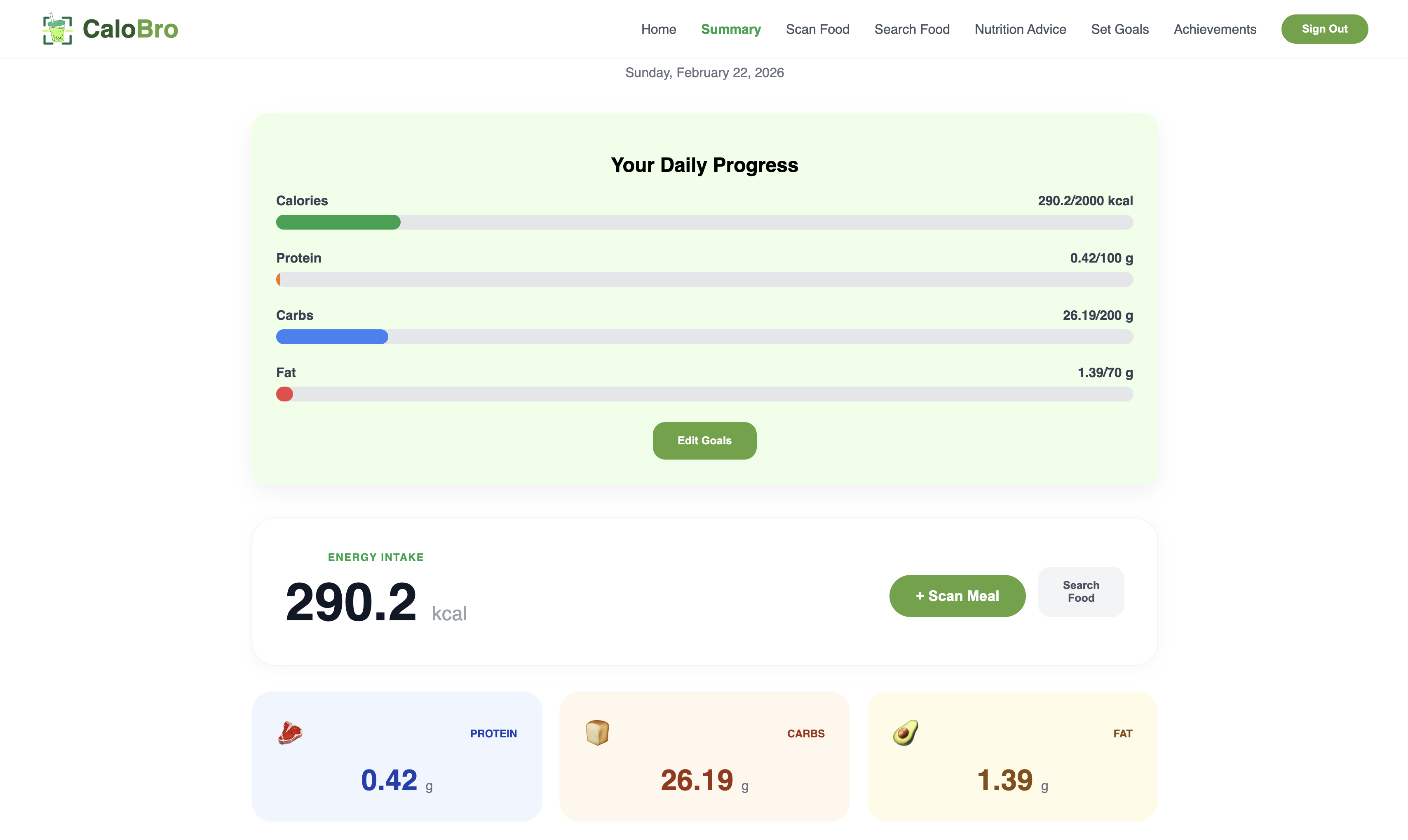Click the CaloBro bubble tea logo icon
The image size is (1408, 840).
(57, 29)
